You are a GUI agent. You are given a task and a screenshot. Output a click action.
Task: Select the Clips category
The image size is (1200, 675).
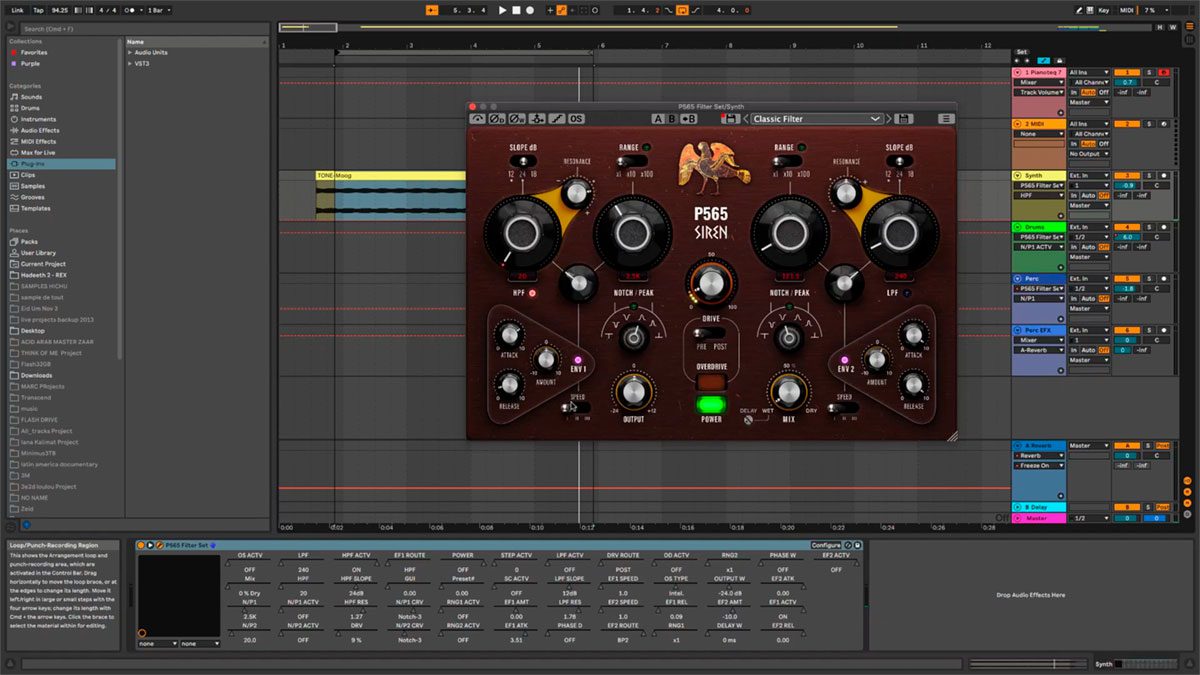click(x=28, y=174)
